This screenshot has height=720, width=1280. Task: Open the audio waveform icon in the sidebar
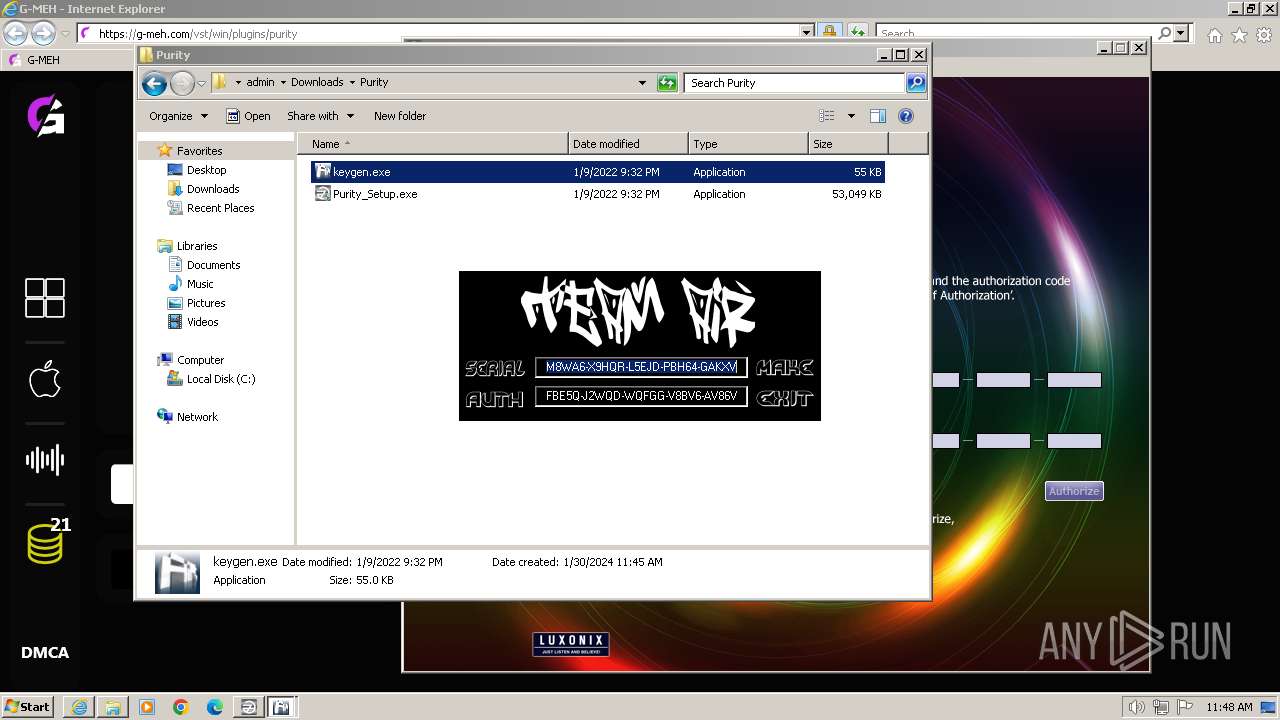(45, 460)
